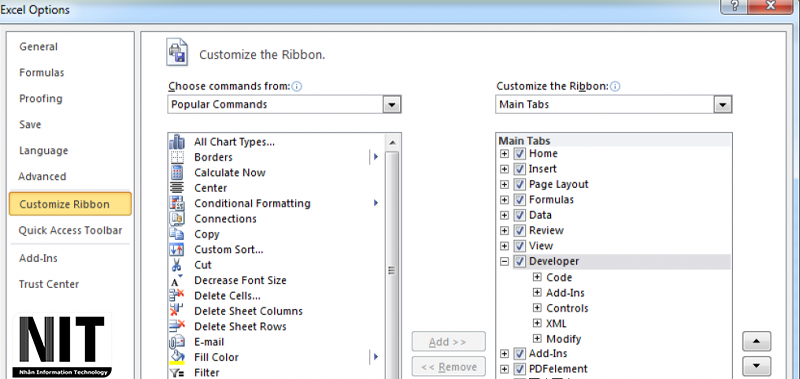This screenshot has width=800, height=379.
Task: Open the Trust Center category
Action: (x=49, y=284)
